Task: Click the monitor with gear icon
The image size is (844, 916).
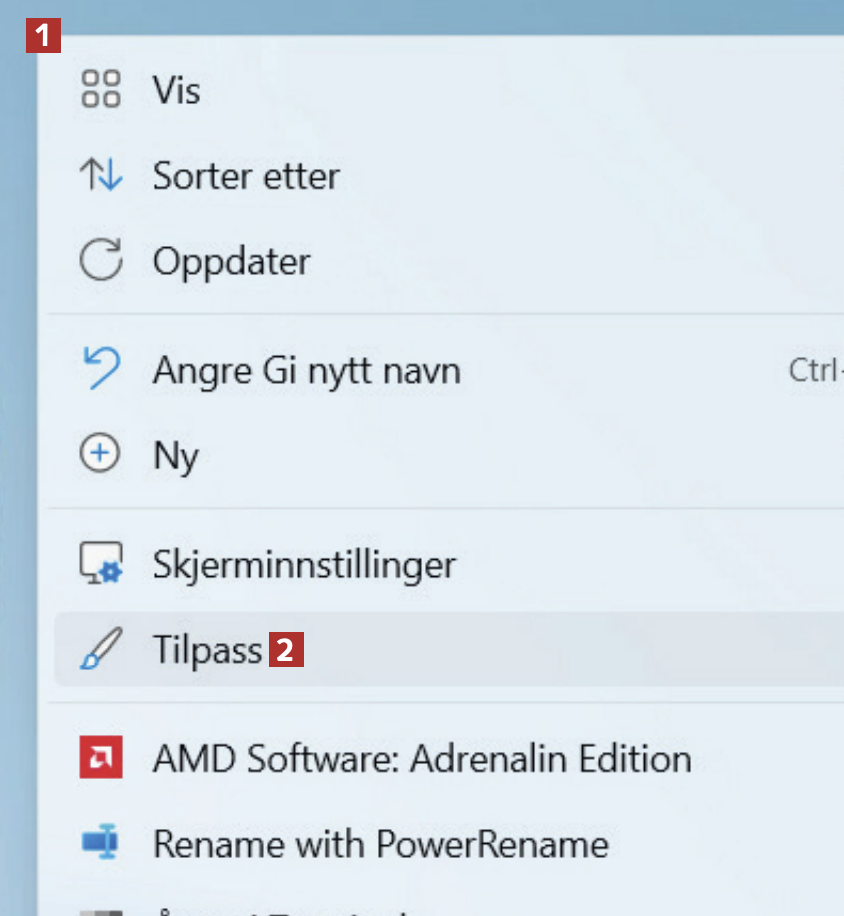Action: pyautogui.click(x=100, y=564)
